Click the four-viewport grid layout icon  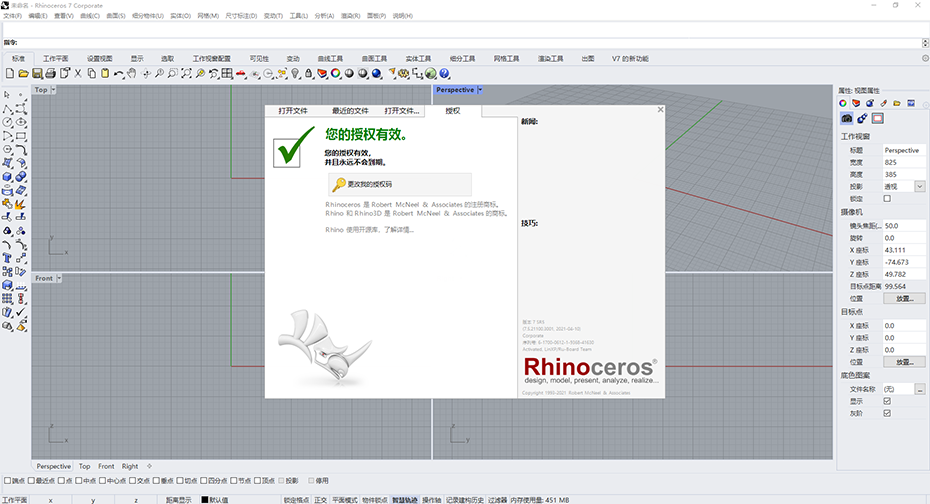click(x=227, y=74)
